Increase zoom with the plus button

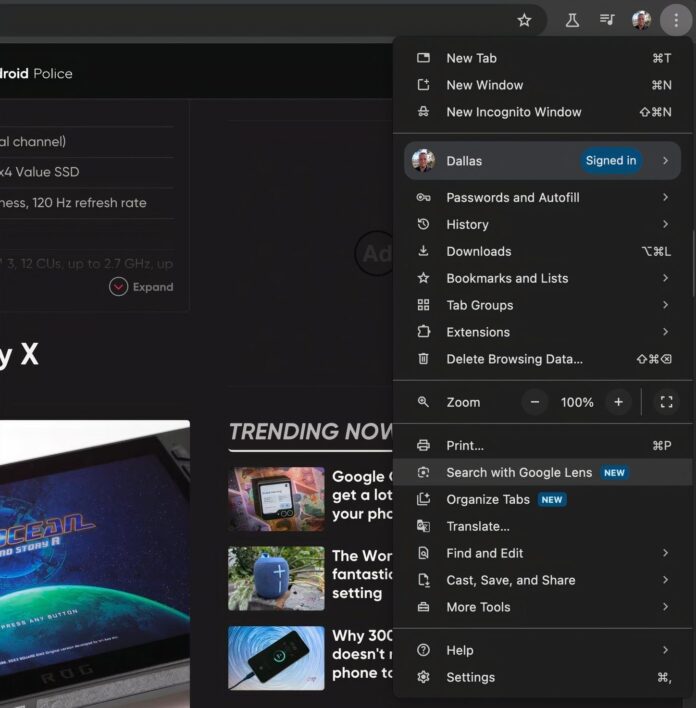(x=618, y=402)
